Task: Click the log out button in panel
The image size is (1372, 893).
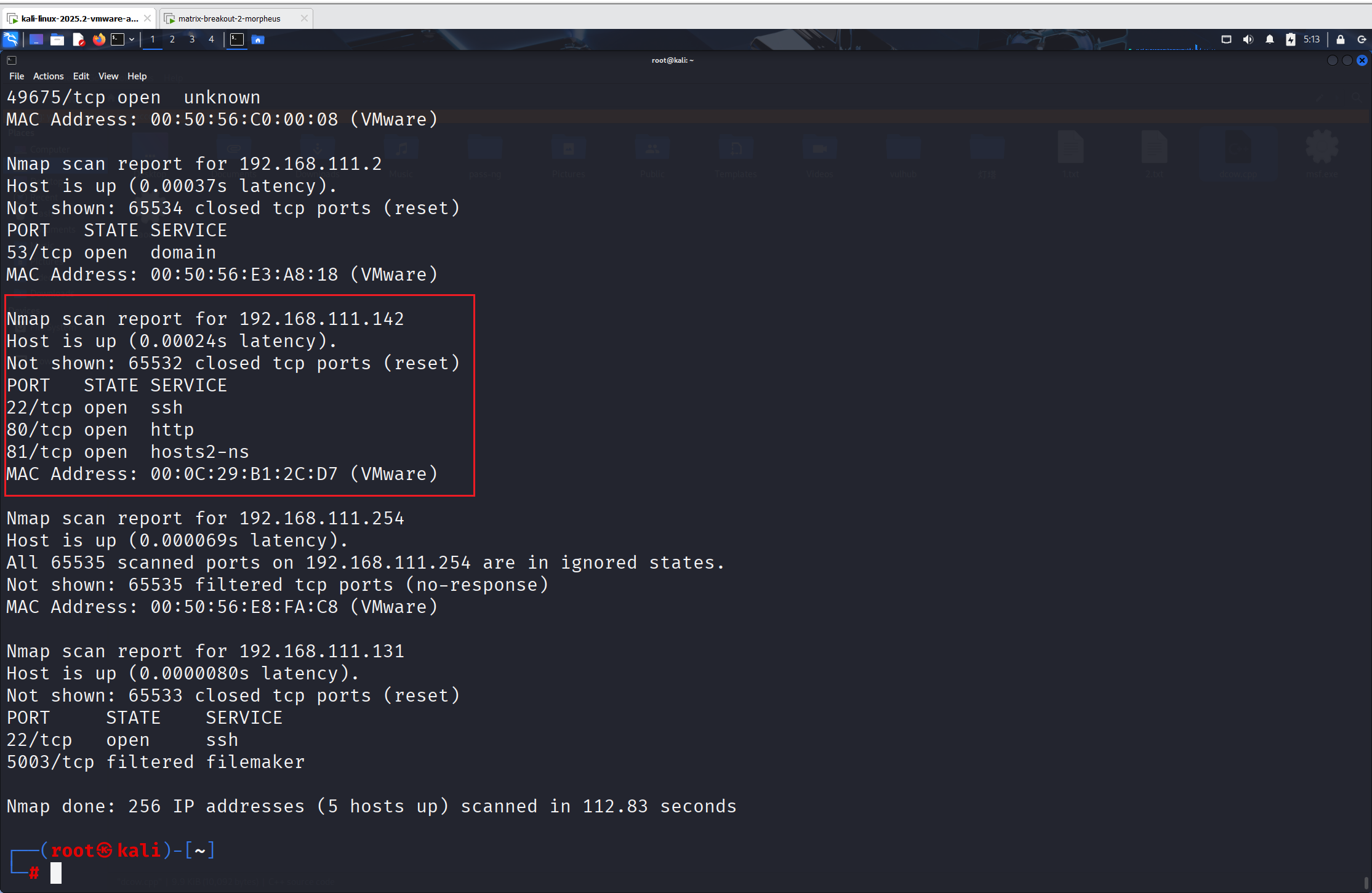Action: pyautogui.click(x=1361, y=40)
